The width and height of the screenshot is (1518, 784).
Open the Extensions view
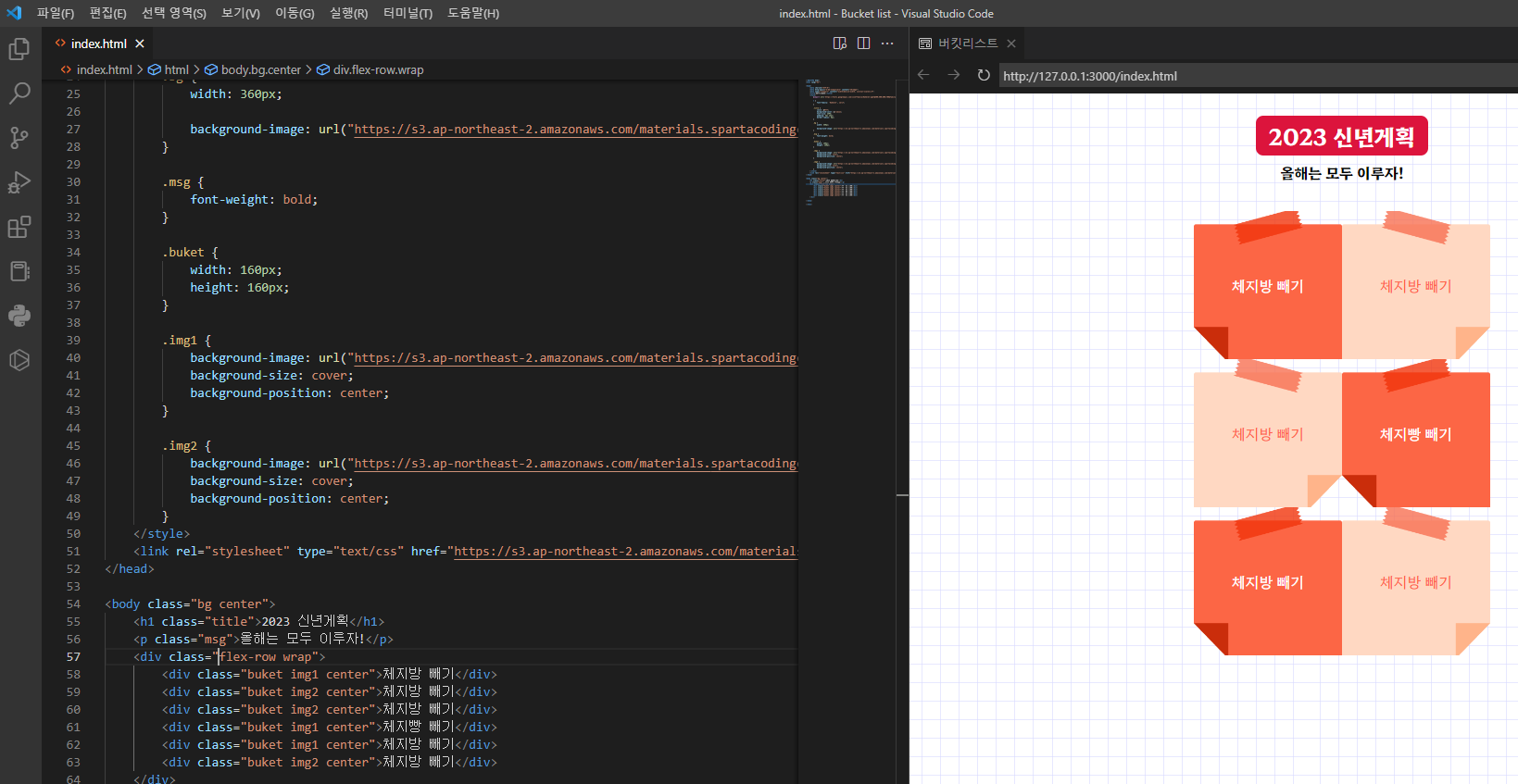click(19, 226)
